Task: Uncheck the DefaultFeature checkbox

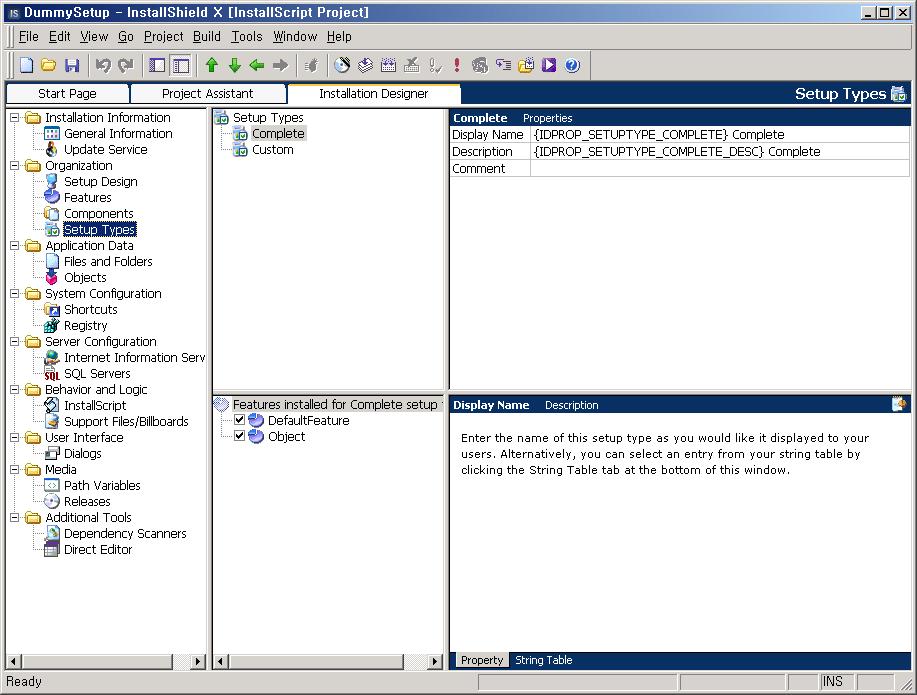Action: [239, 420]
